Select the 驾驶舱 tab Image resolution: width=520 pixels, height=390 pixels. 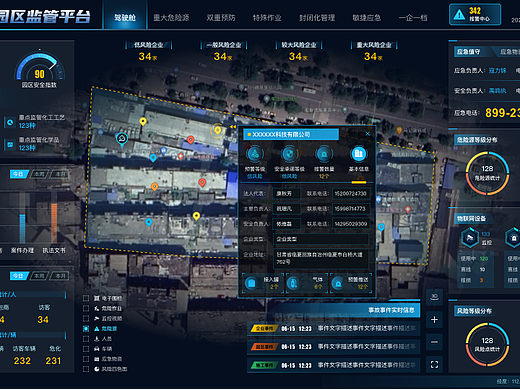[x=125, y=17]
